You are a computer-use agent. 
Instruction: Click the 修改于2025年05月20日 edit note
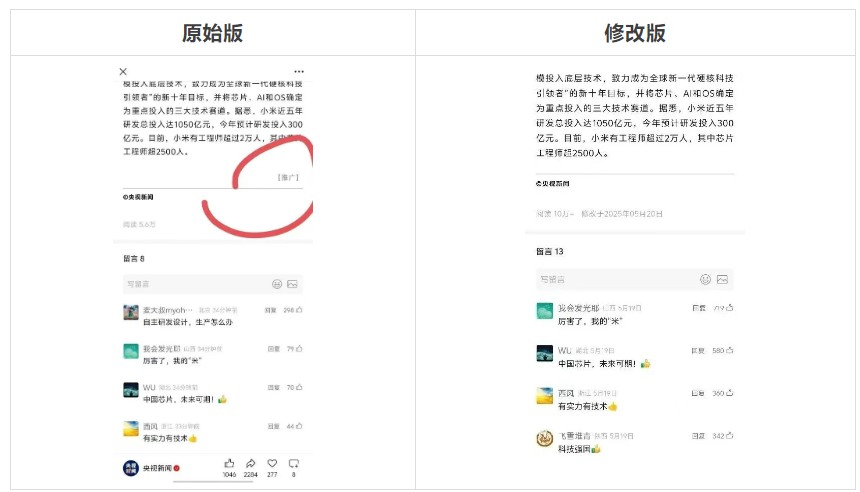click(x=622, y=213)
